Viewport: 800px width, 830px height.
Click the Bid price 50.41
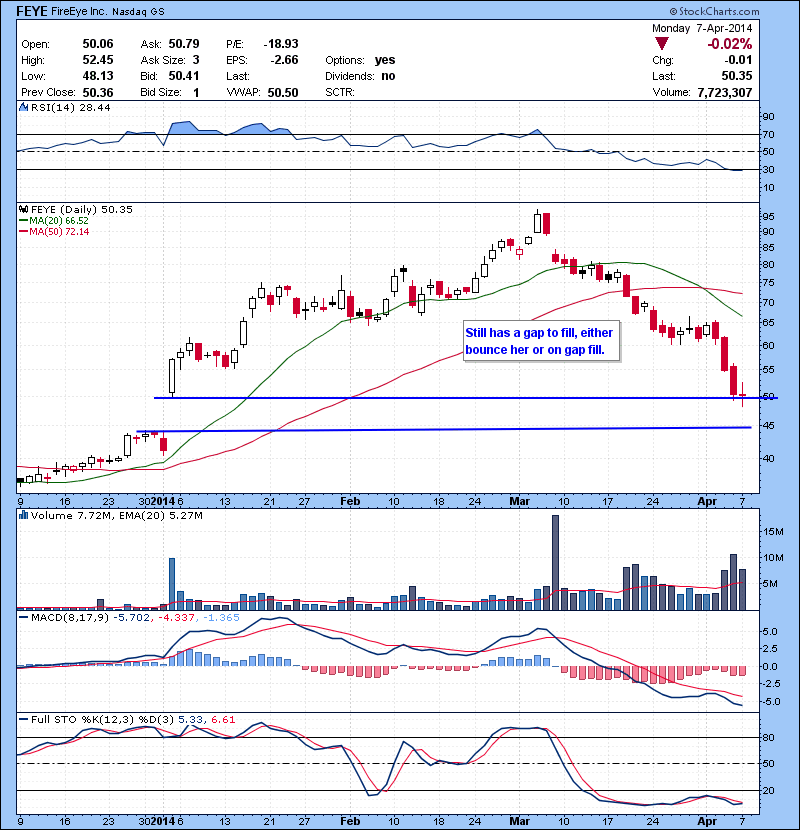184,76
